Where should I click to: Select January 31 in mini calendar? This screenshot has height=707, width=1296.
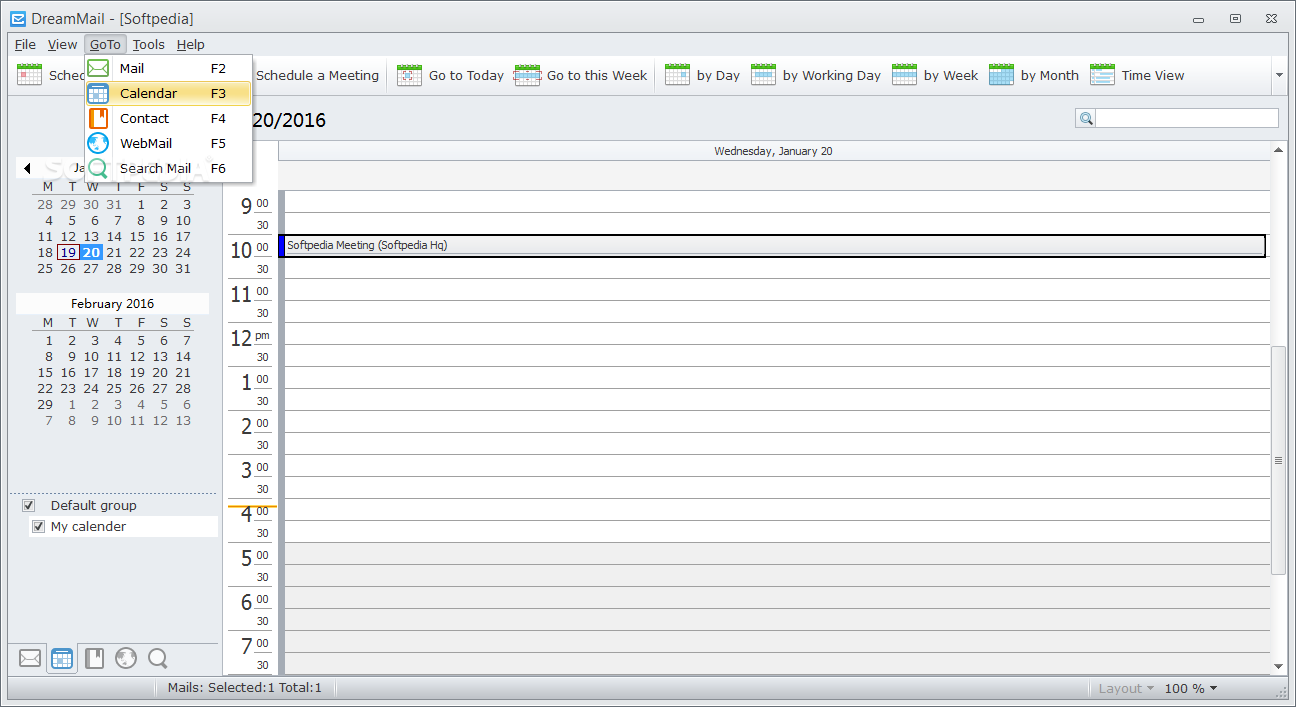click(183, 269)
